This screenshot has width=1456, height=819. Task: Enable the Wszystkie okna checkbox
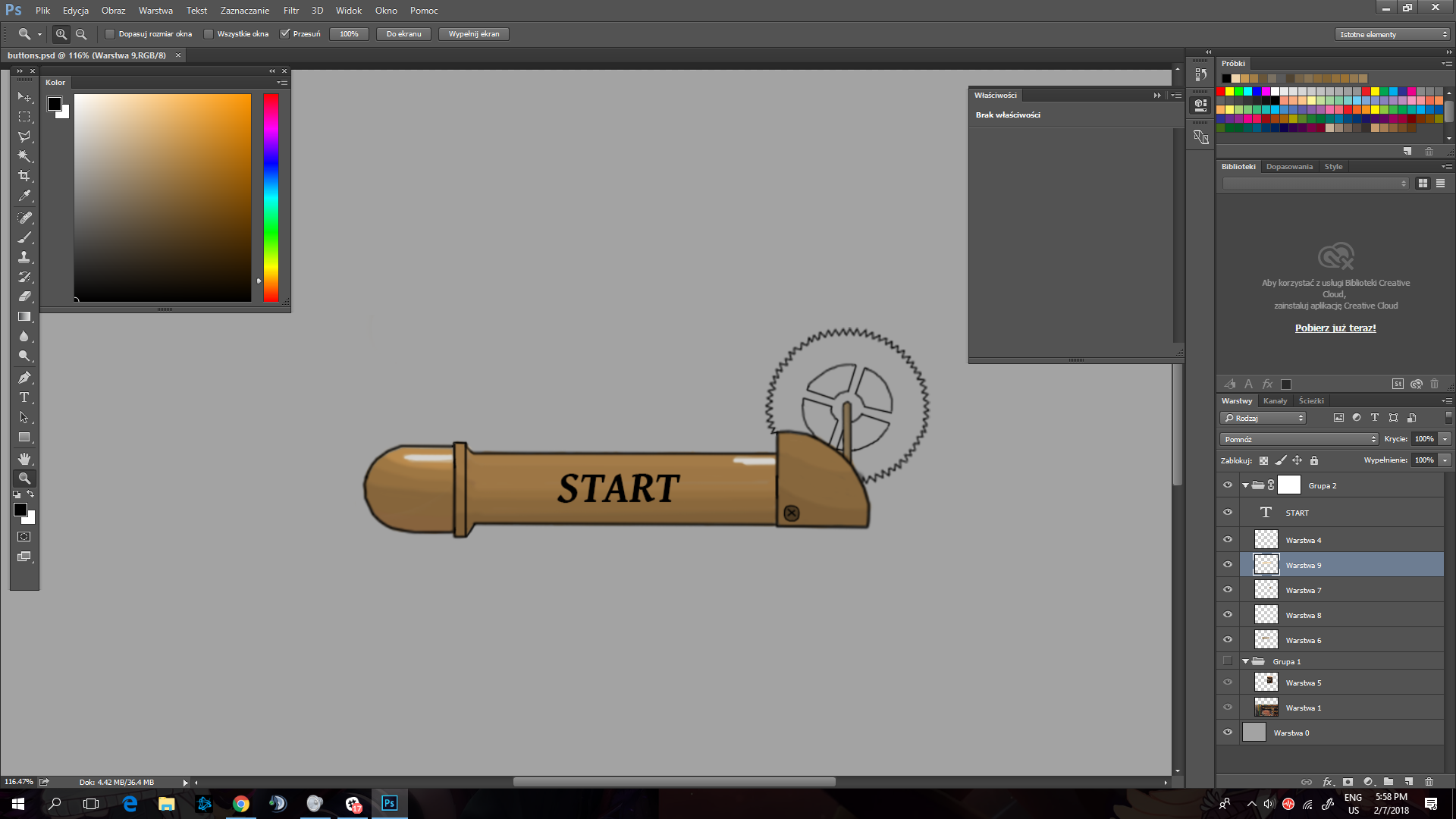point(209,33)
